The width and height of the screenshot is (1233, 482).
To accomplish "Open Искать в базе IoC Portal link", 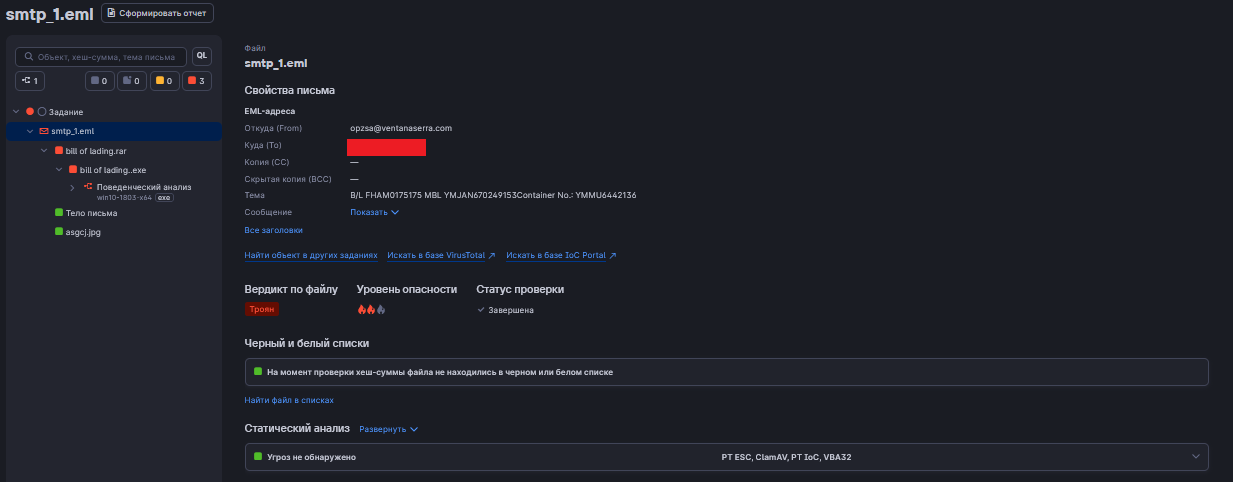I will pyautogui.click(x=561, y=256).
